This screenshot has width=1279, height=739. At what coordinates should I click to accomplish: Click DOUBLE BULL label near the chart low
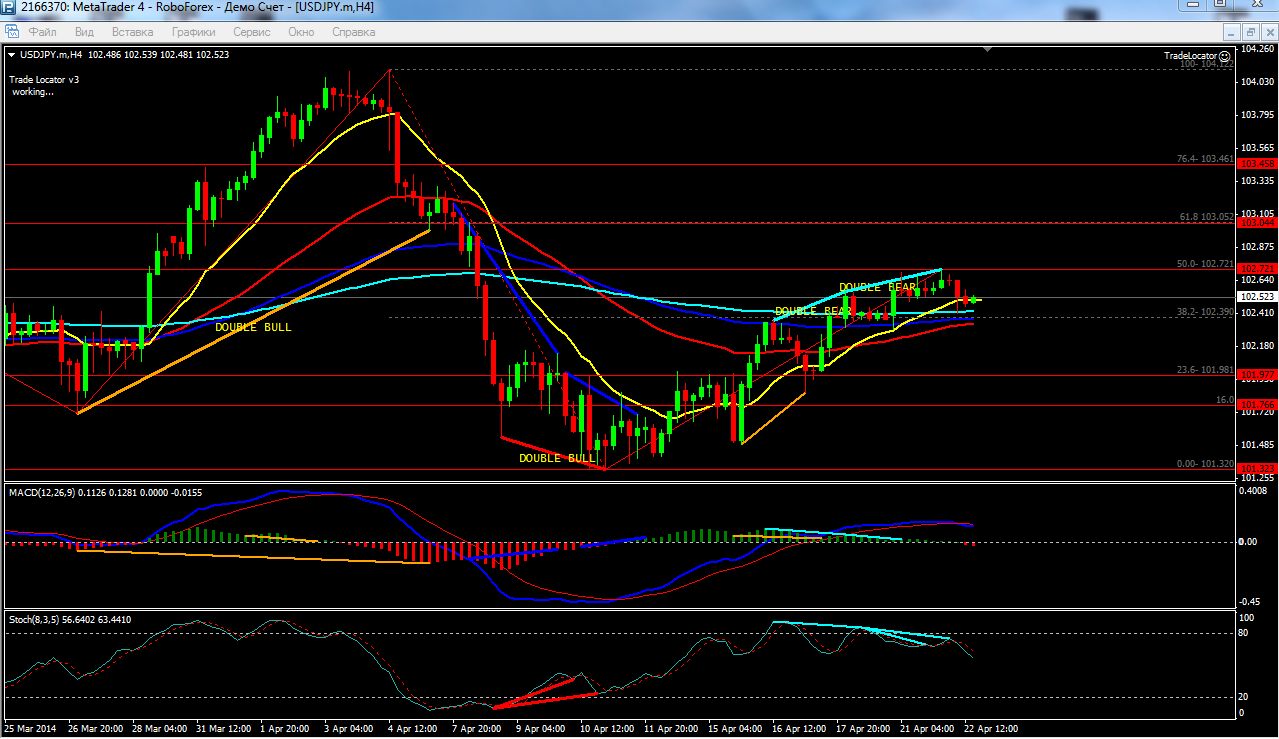coord(557,458)
